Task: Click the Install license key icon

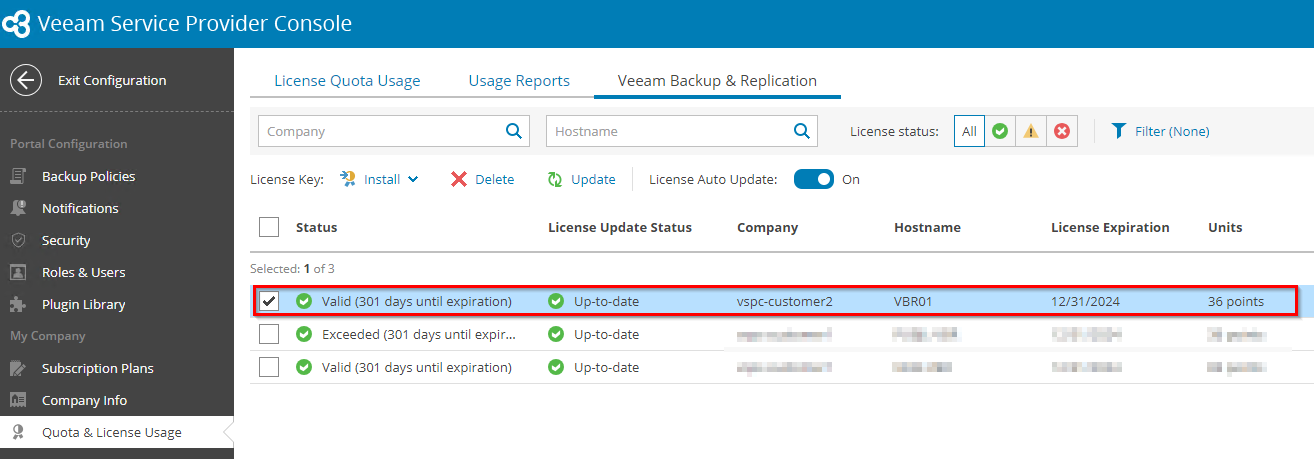Action: coord(348,179)
